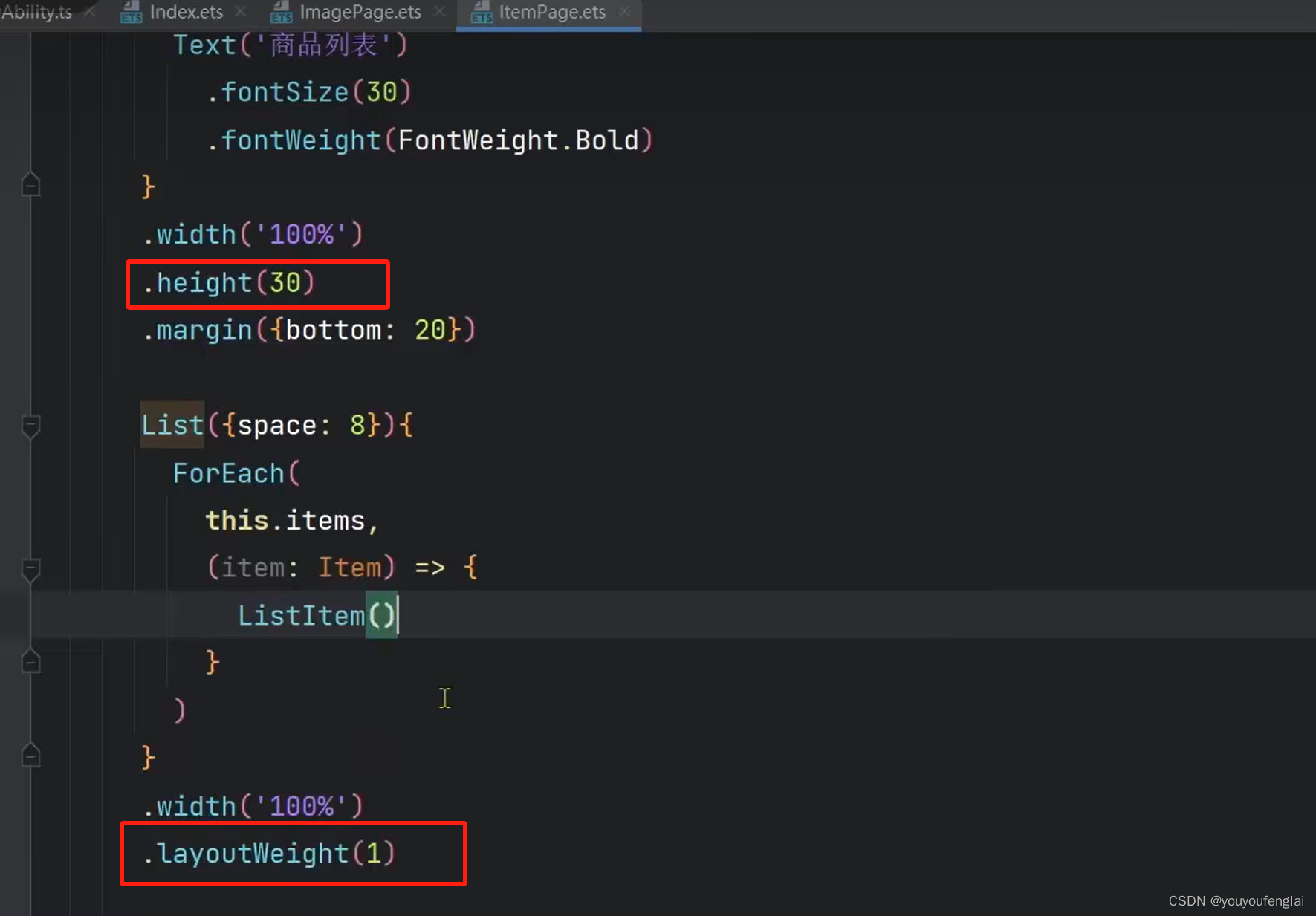Click this.items argument
1316x916 pixels.
pyautogui.click(x=285, y=521)
